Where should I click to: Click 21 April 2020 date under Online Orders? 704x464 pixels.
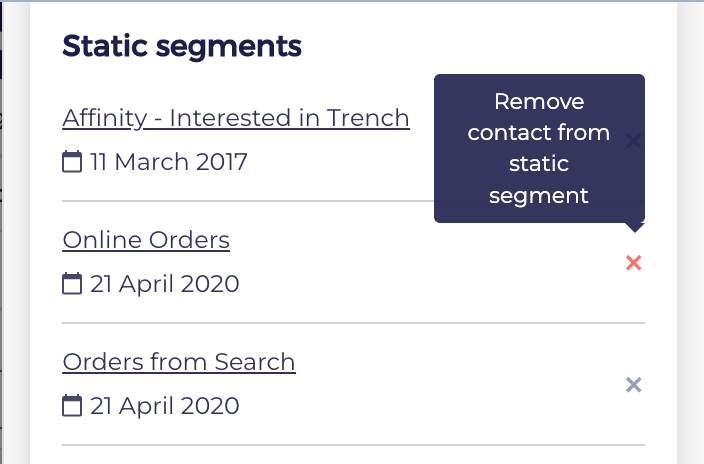coord(164,284)
